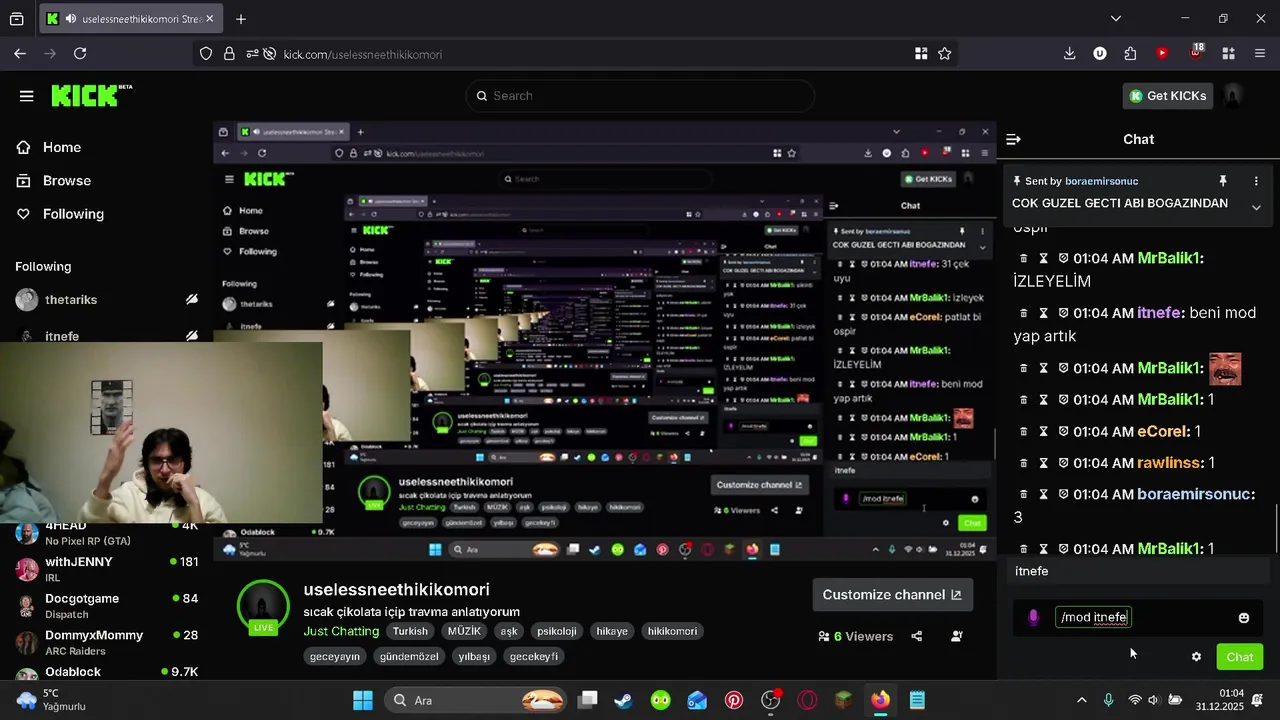Ban eCorel using the shield icon
Viewport: 1280px width, 720px height.
[1063, 431]
